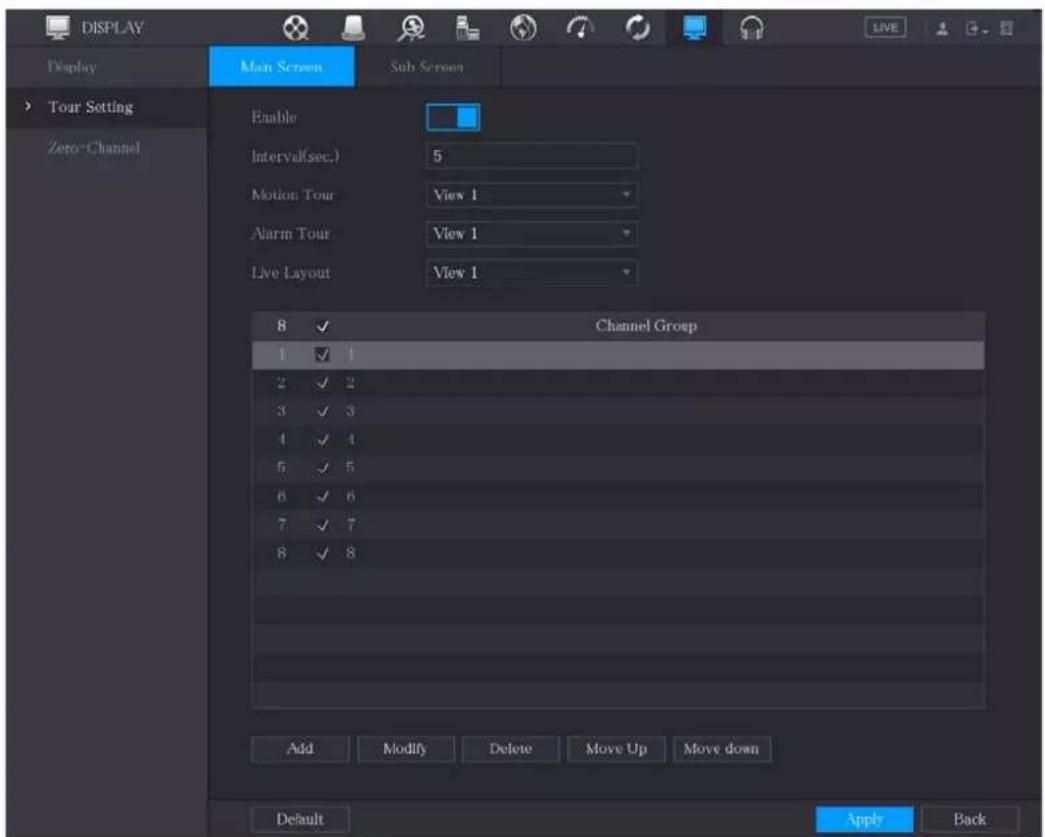Image resolution: width=1045 pixels, height=837 pixels.
Task: Open the Storage gauge icon menu
Action: point(580,28)
